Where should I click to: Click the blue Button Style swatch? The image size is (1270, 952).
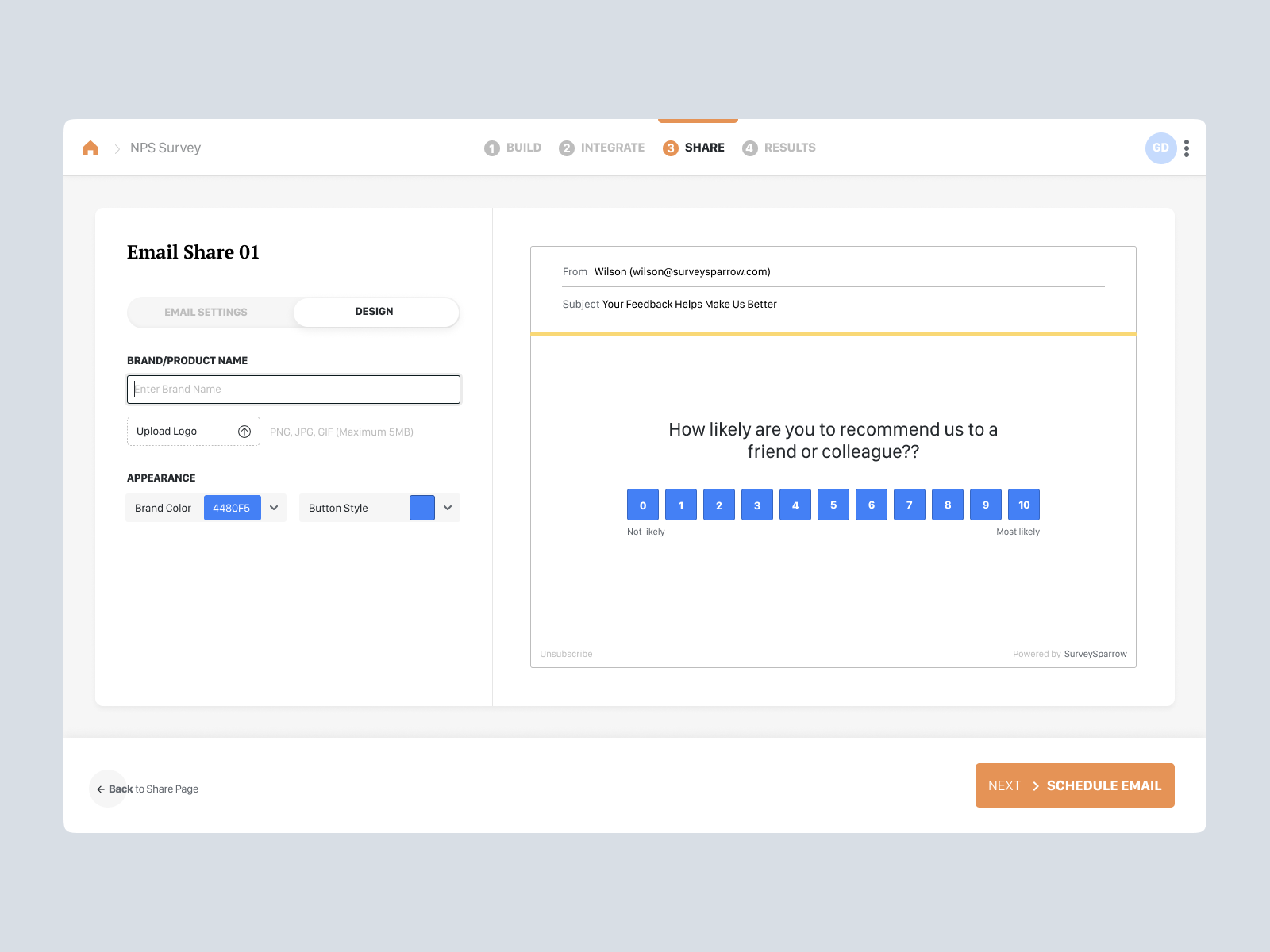coord(422,508)
